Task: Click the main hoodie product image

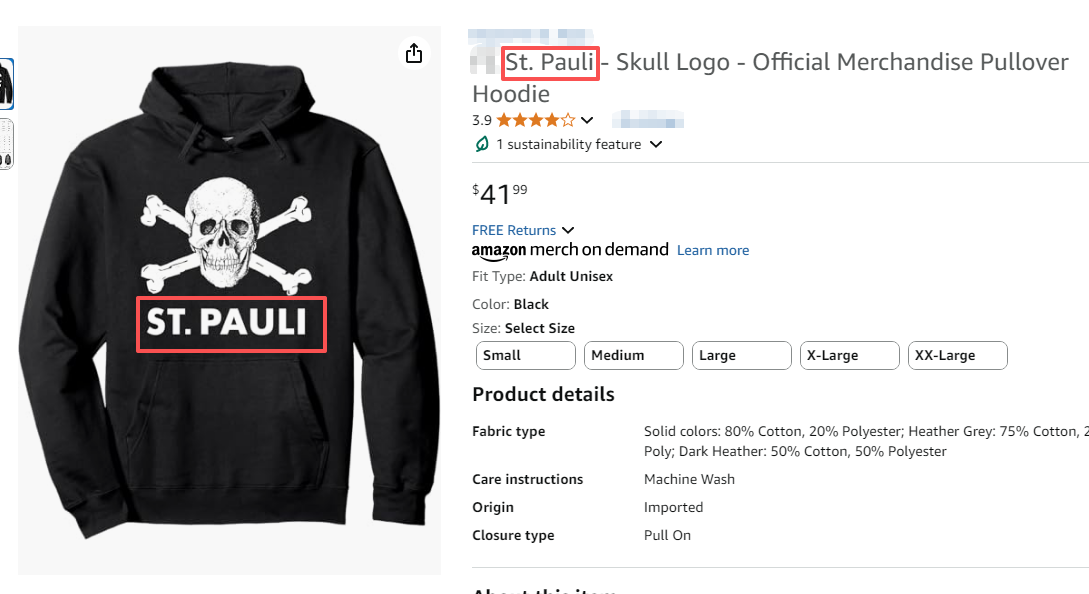Action: 228,300
